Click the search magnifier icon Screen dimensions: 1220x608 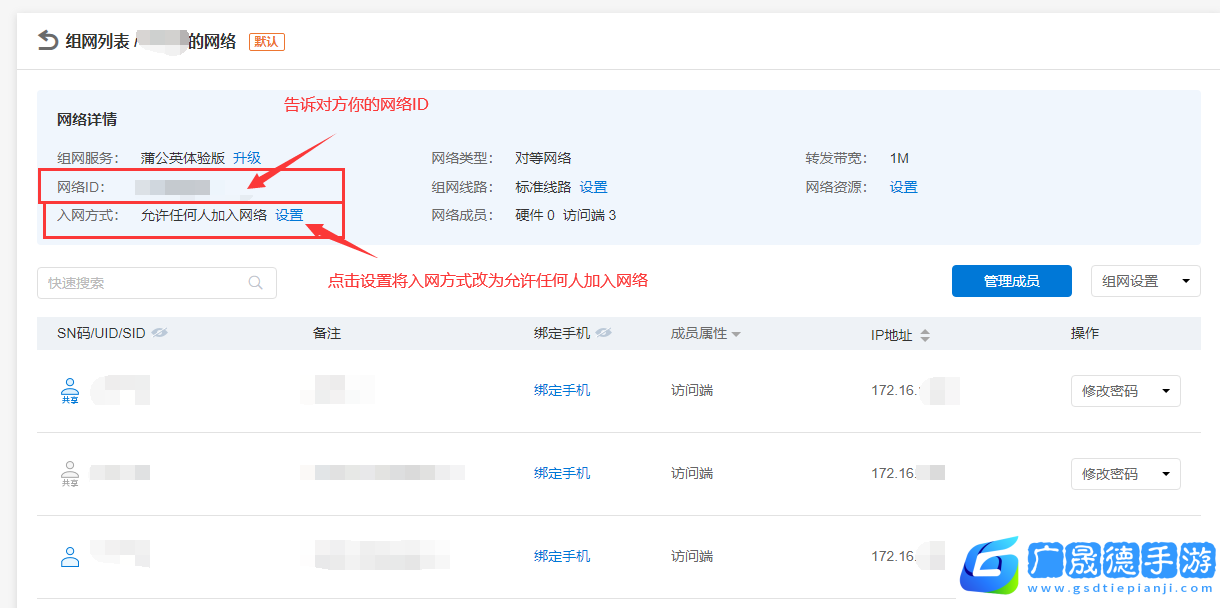click(x=256, y=283)
